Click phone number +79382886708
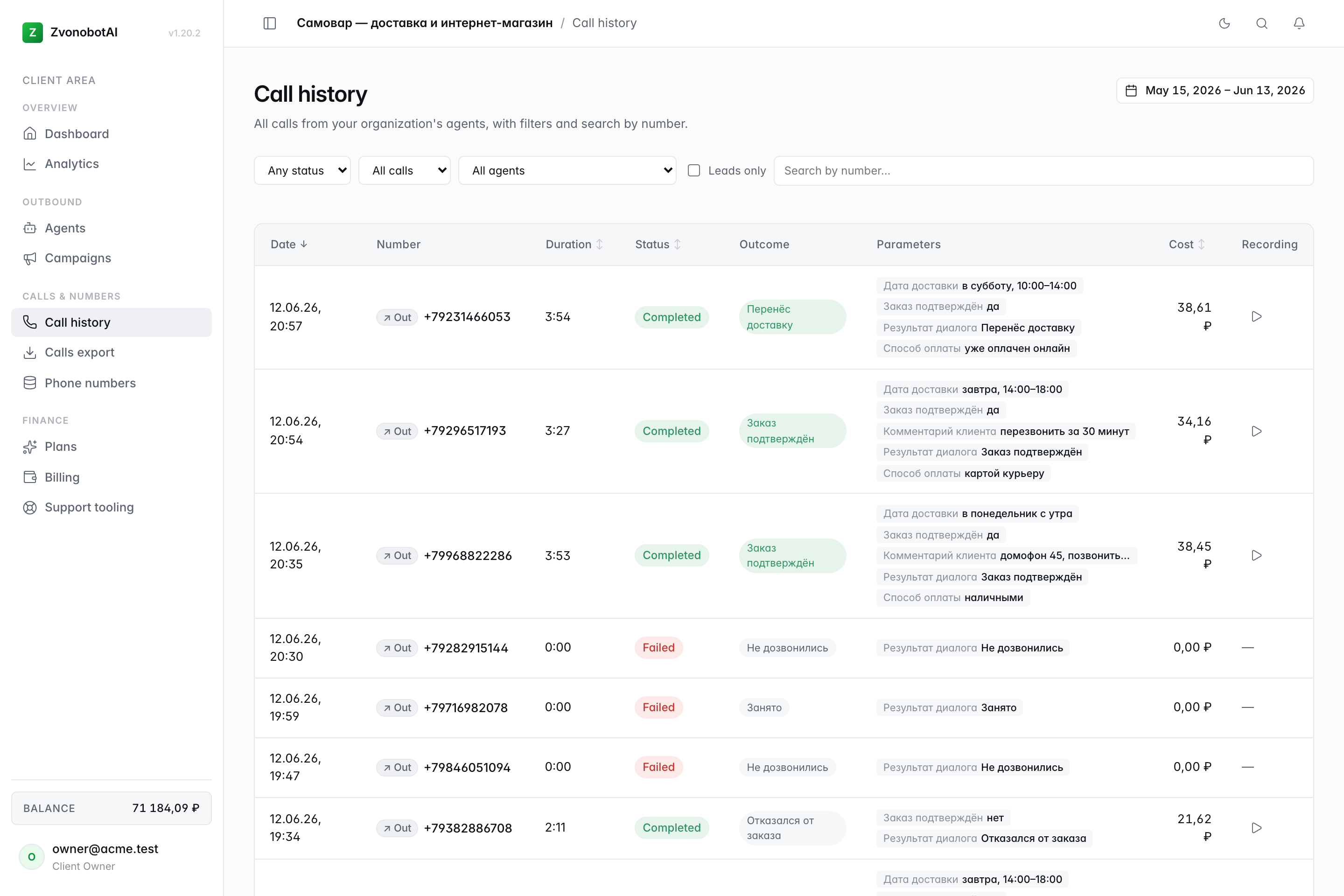The image size is (1344, 896). (468, 828)
